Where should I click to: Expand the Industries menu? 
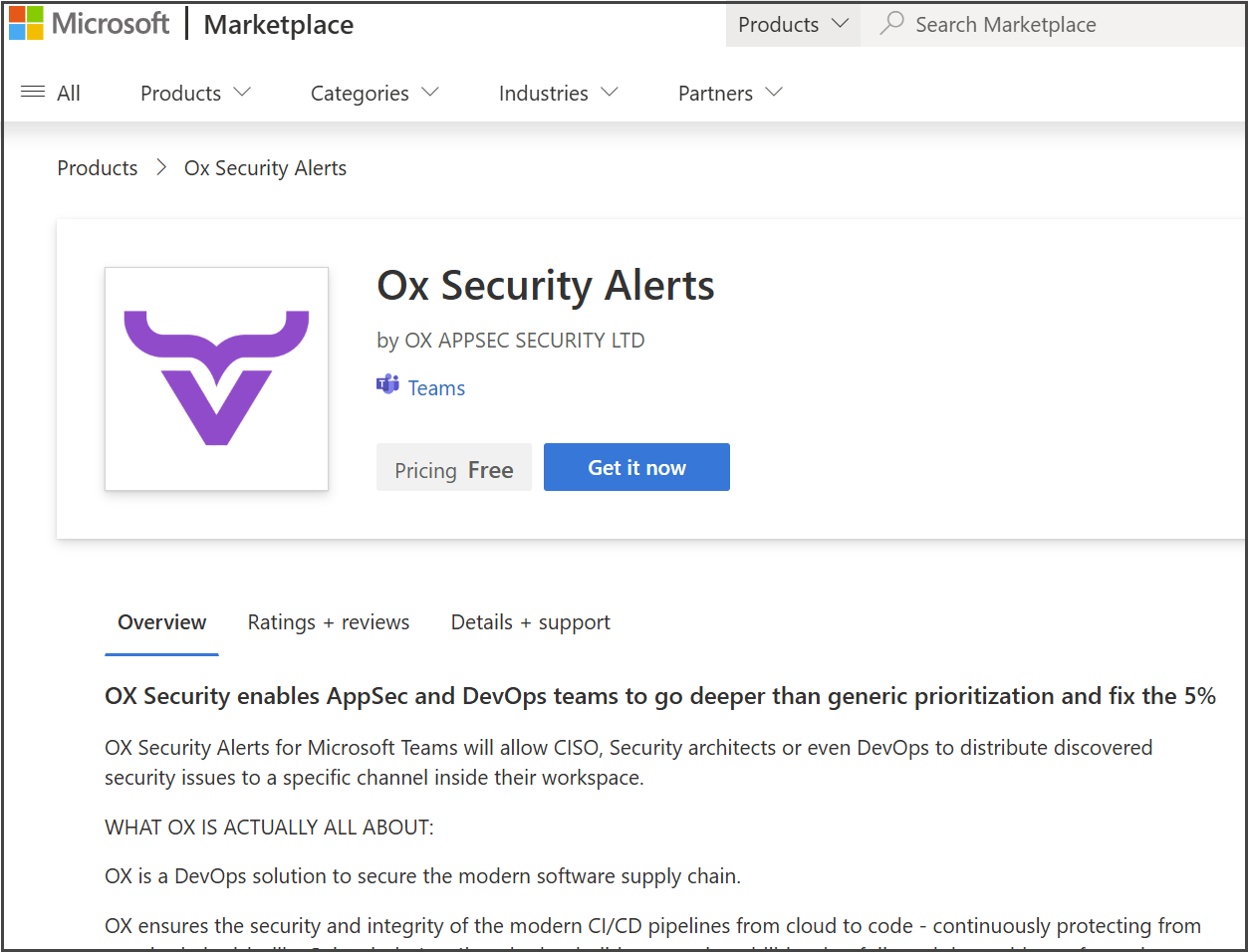[558, 93]
